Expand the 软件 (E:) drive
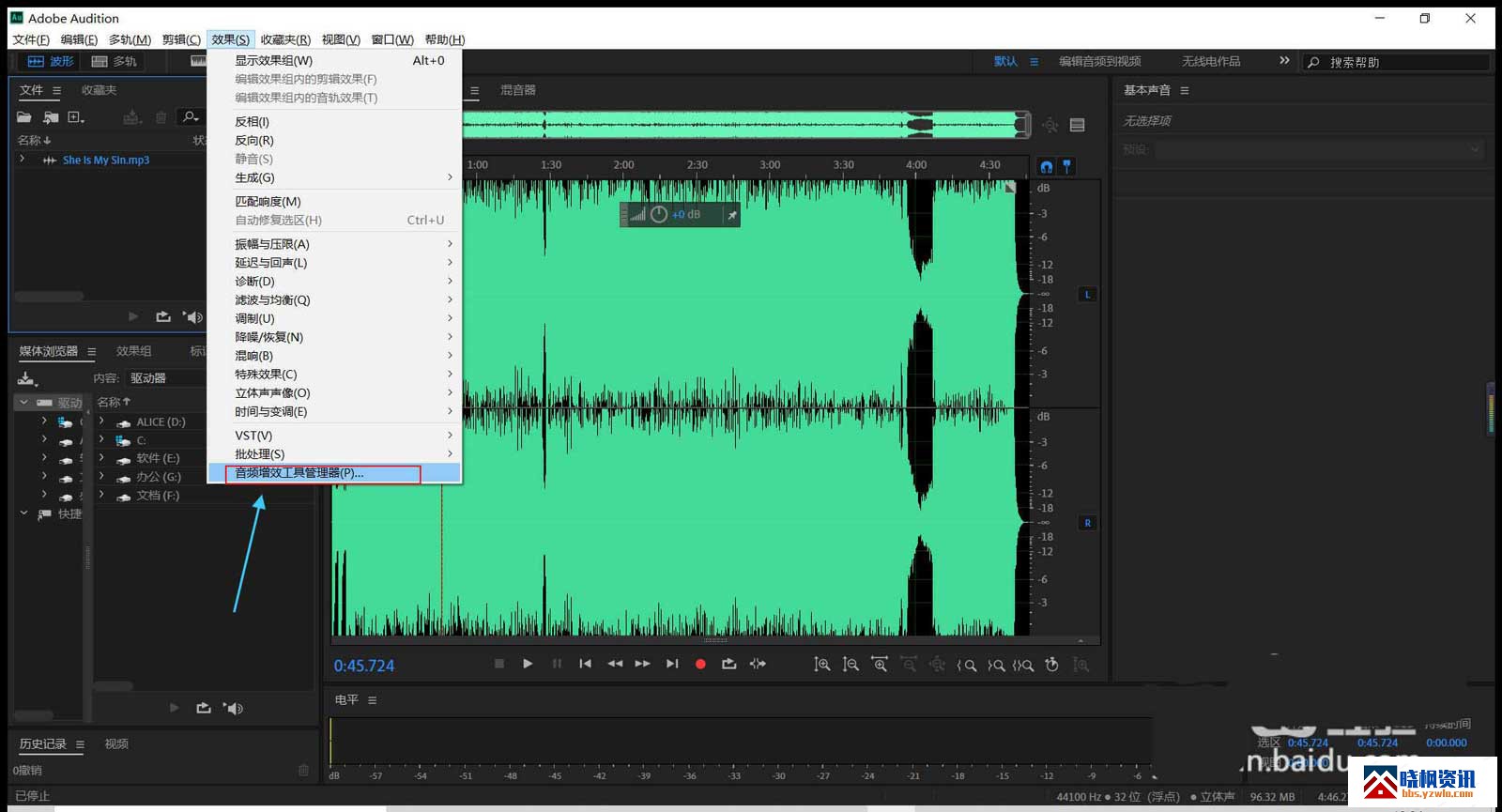This screenshot has height=812, width=1502. pos(101,457)
